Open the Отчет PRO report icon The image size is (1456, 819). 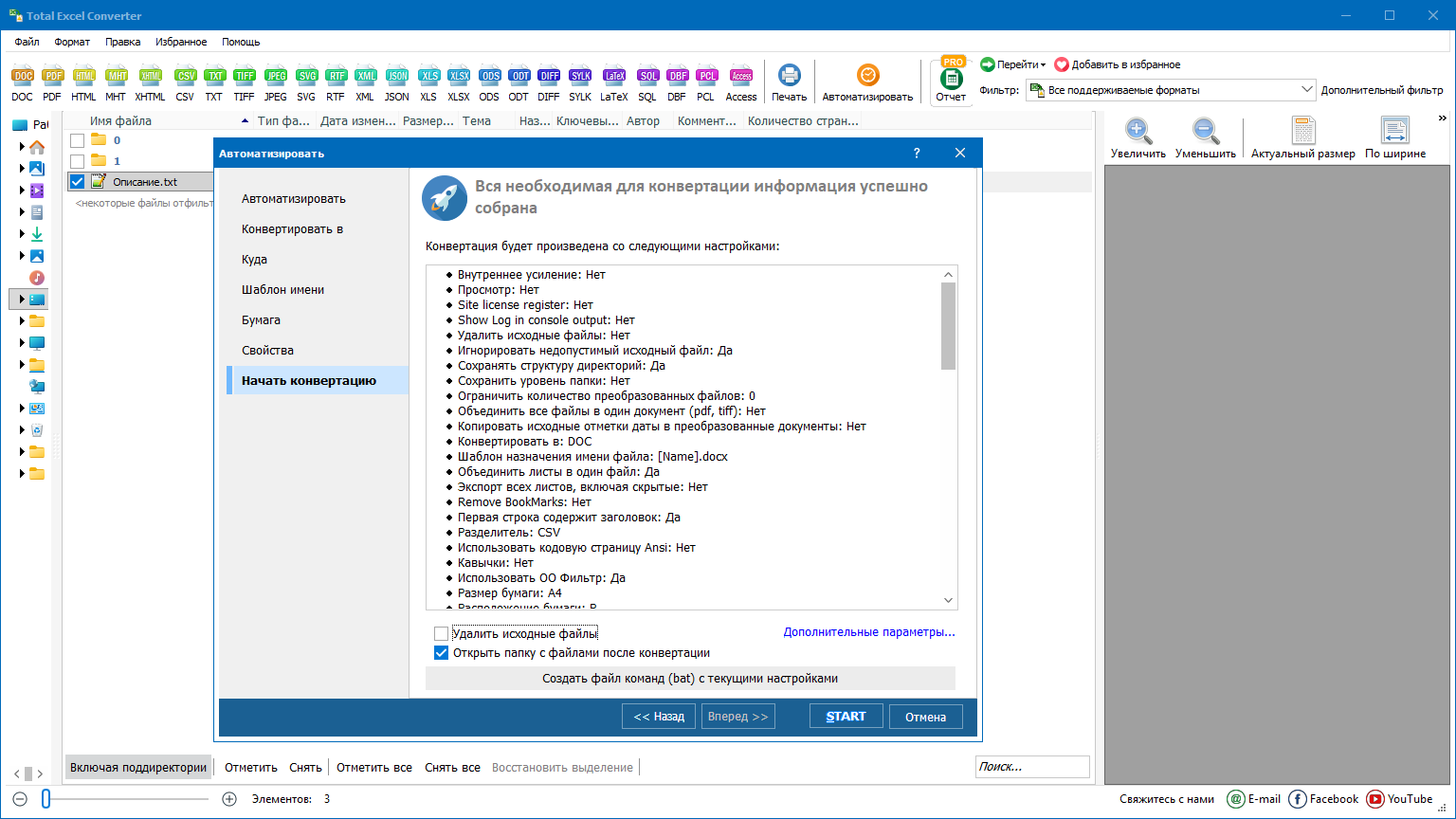coord(951,80)
